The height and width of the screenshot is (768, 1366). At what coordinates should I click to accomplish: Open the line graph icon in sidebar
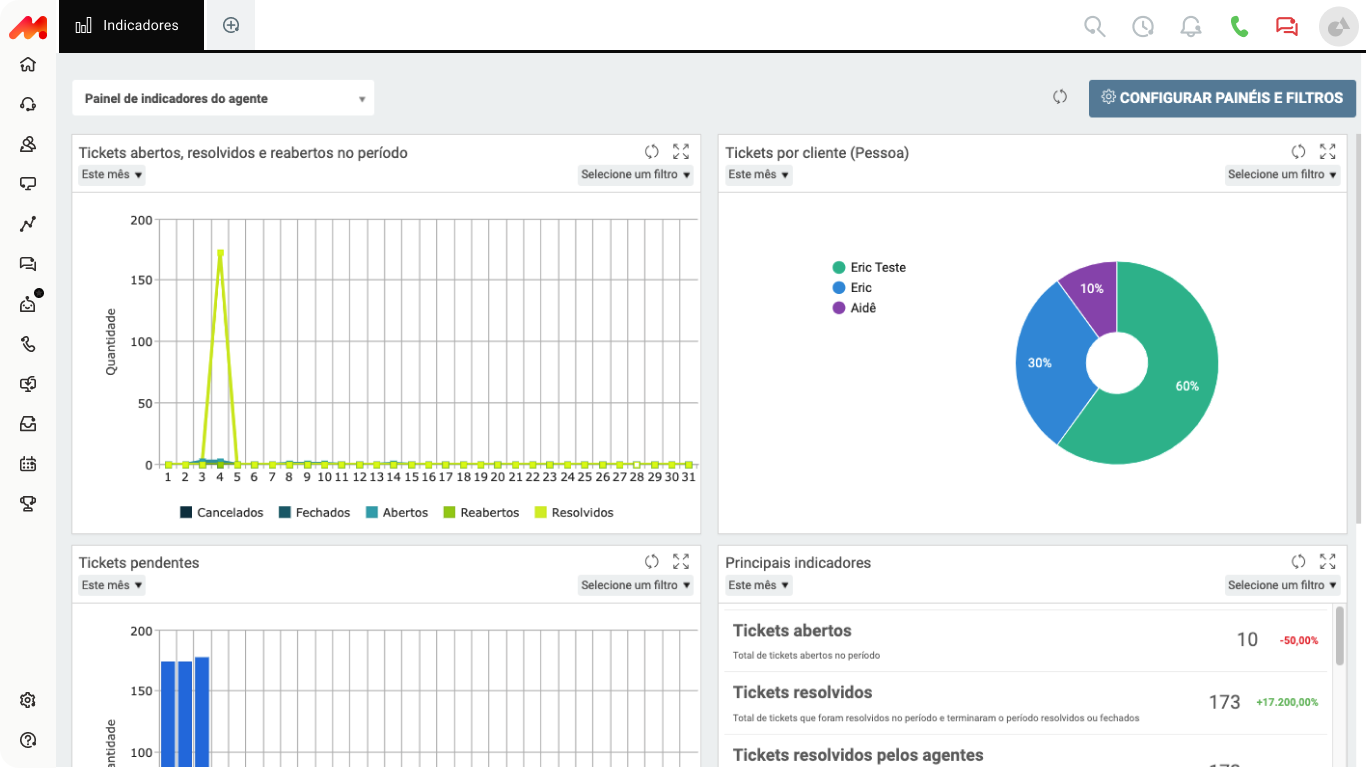click(x=28, y=224)
